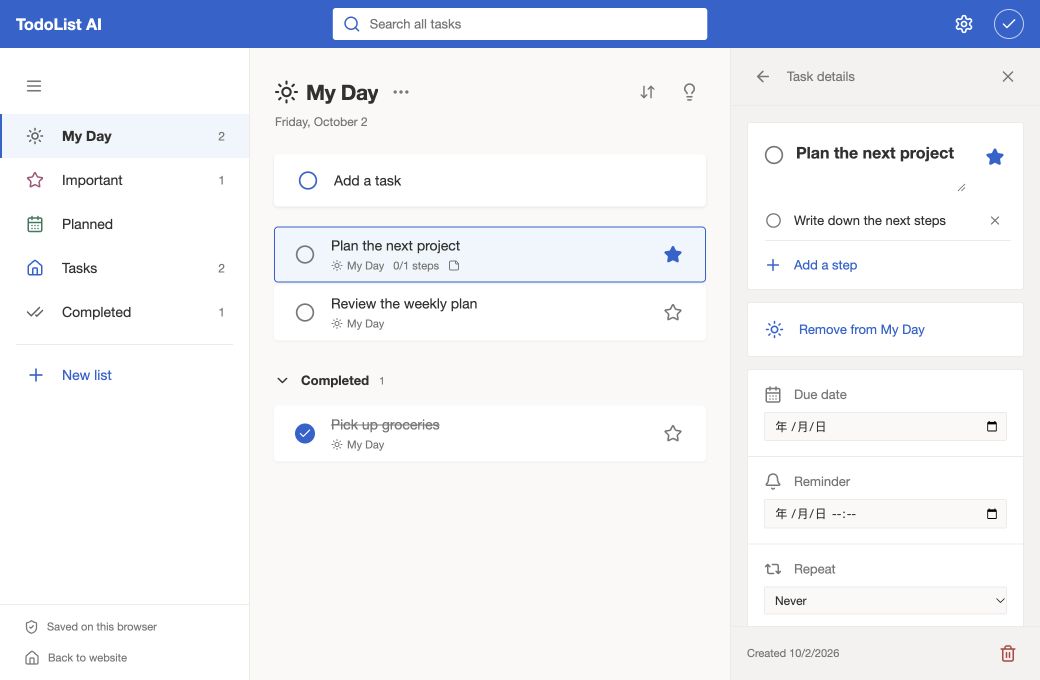The image size is (1040, 680).
Task: Click the shield icon by Saved on this browser
Action: 31,627
